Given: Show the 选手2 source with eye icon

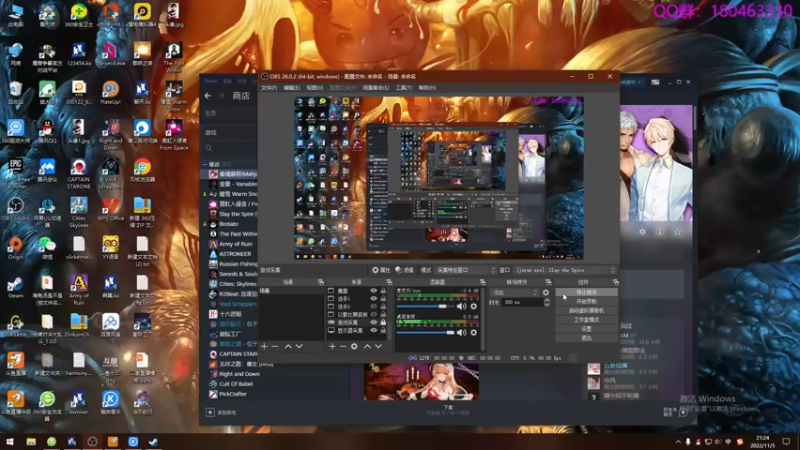Looking at the screenshot, I should (373, 307).
